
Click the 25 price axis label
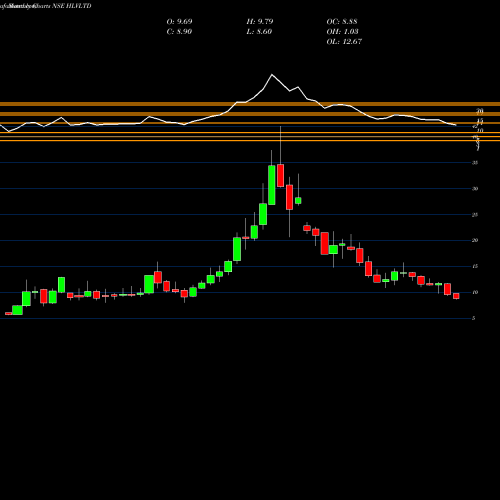point(475,215)
